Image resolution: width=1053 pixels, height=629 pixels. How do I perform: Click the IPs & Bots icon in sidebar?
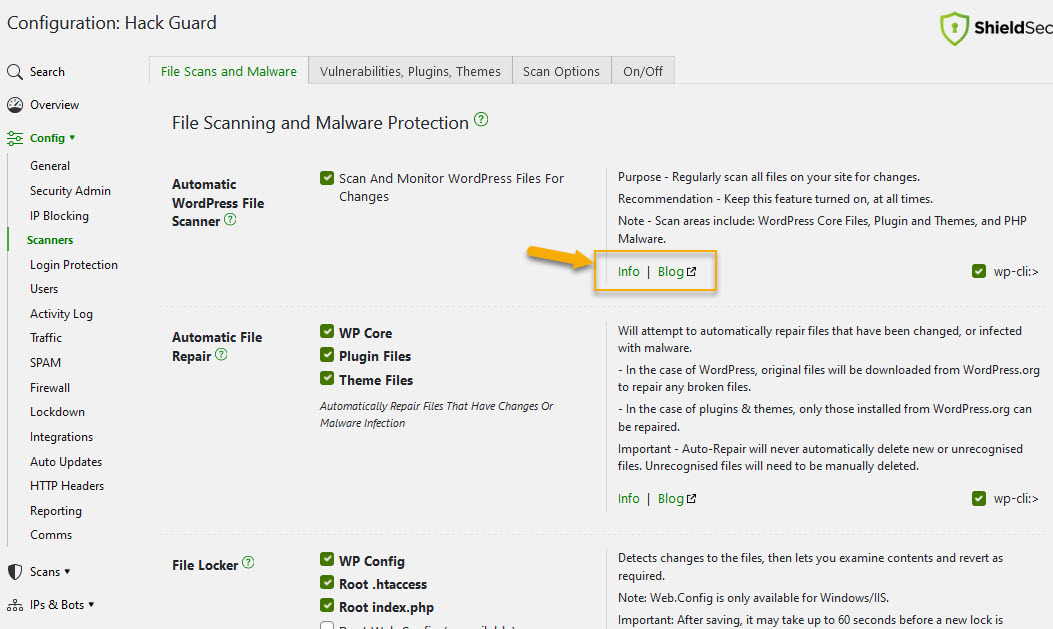coord(14,604)
